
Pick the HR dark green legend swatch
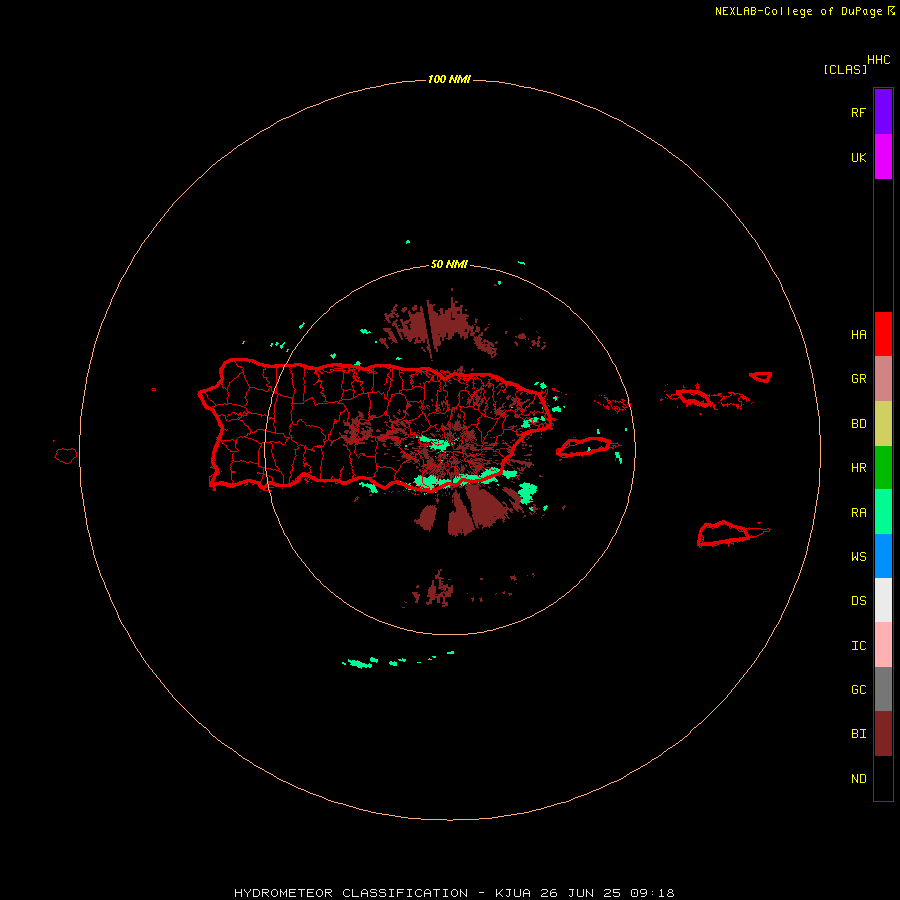point(883,468)
